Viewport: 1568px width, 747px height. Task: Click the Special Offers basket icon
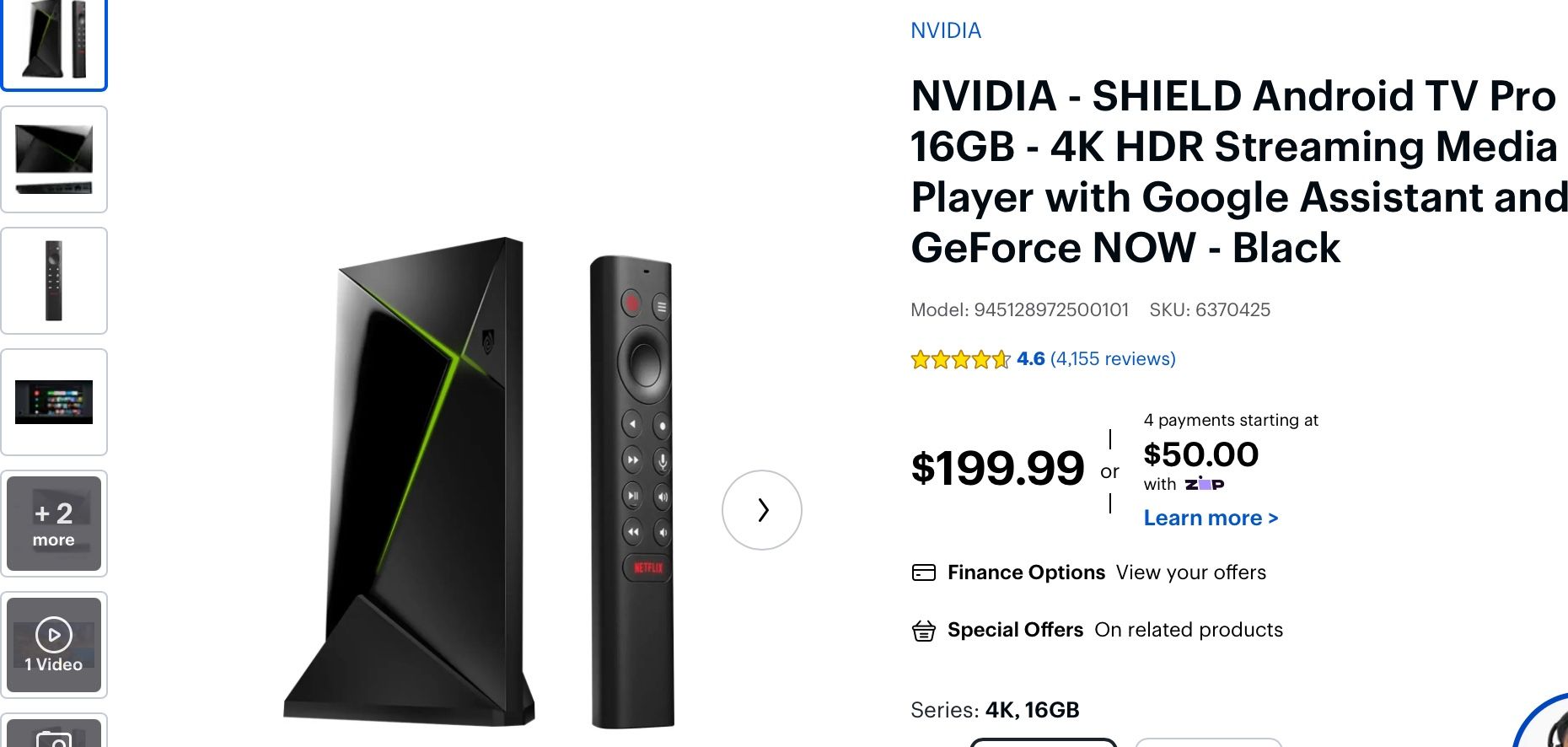coord(924,631)
